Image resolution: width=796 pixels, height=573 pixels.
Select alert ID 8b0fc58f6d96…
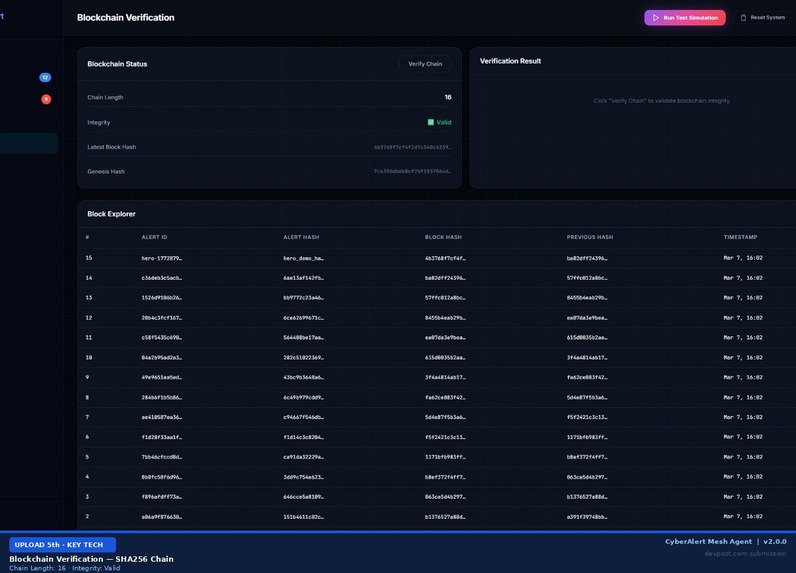click(161, 477)
